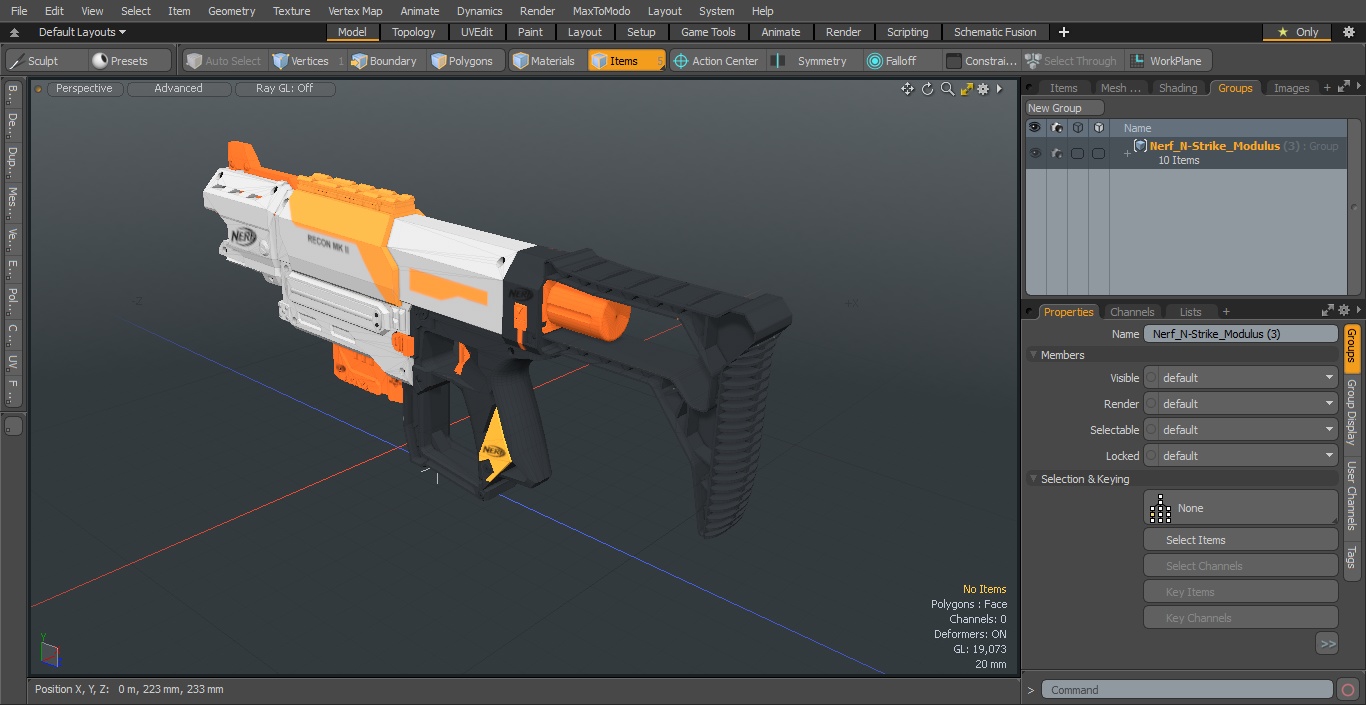
Task: Click the Locked channel keyframe circle
Action: 1150,456
